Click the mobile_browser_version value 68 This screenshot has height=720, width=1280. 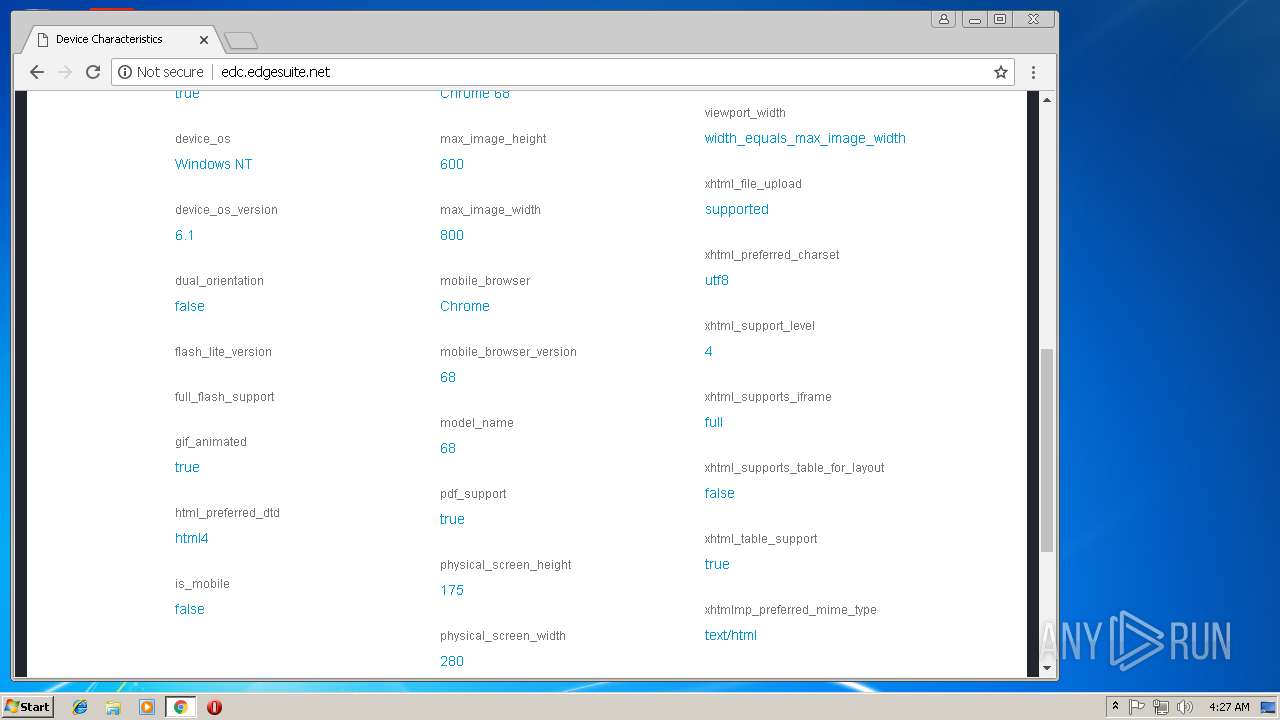pyautogui.click(x=448, y=377)
